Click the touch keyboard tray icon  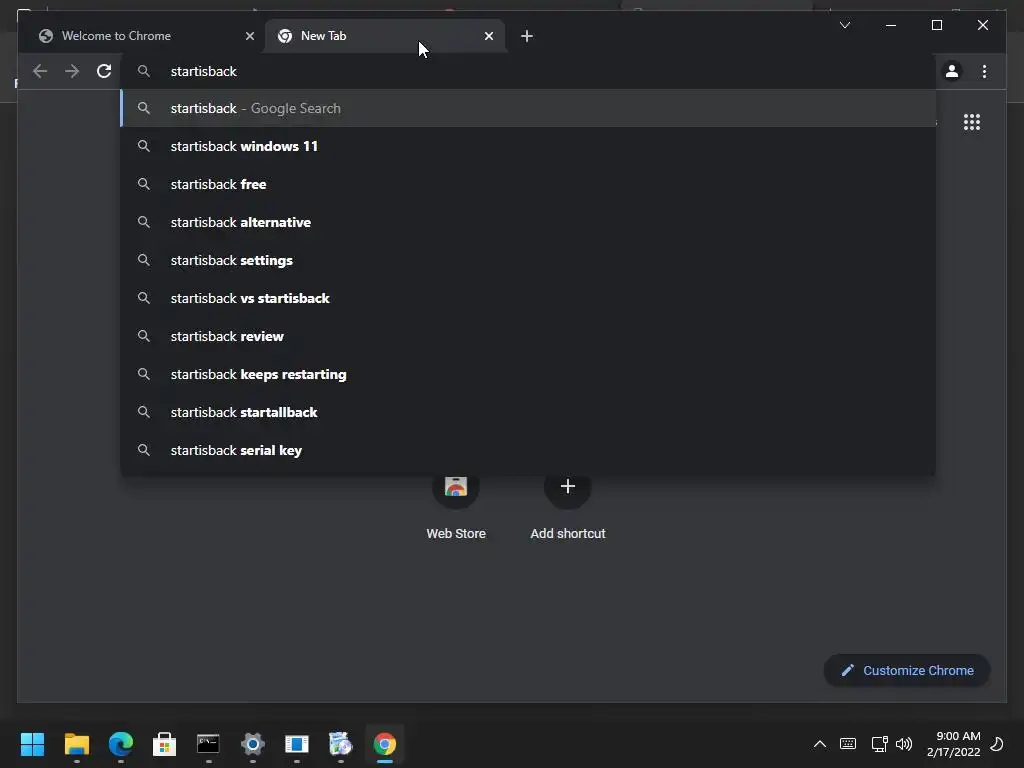click(x=848, y=744)
